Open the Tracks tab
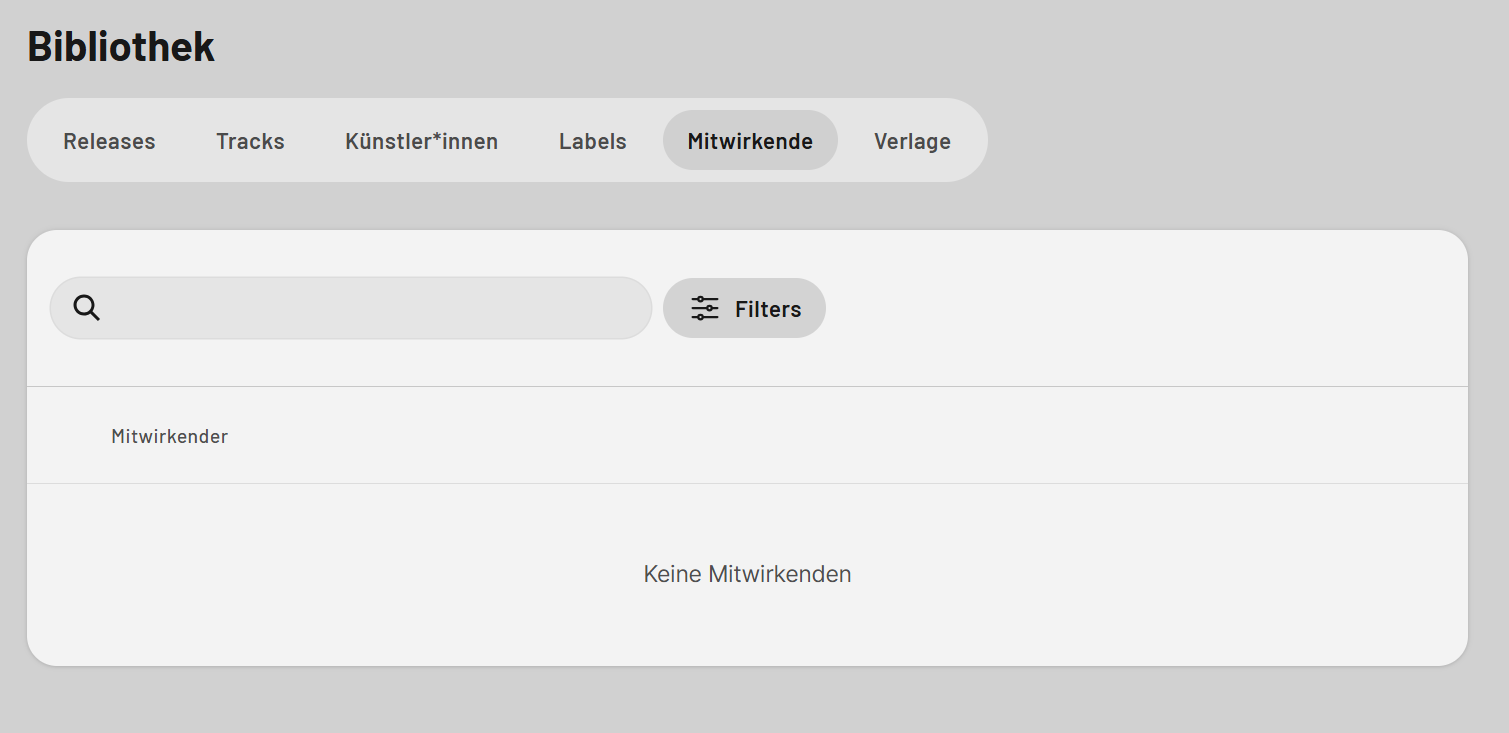Screen dimensions: 1509x733 coord(250,141)
